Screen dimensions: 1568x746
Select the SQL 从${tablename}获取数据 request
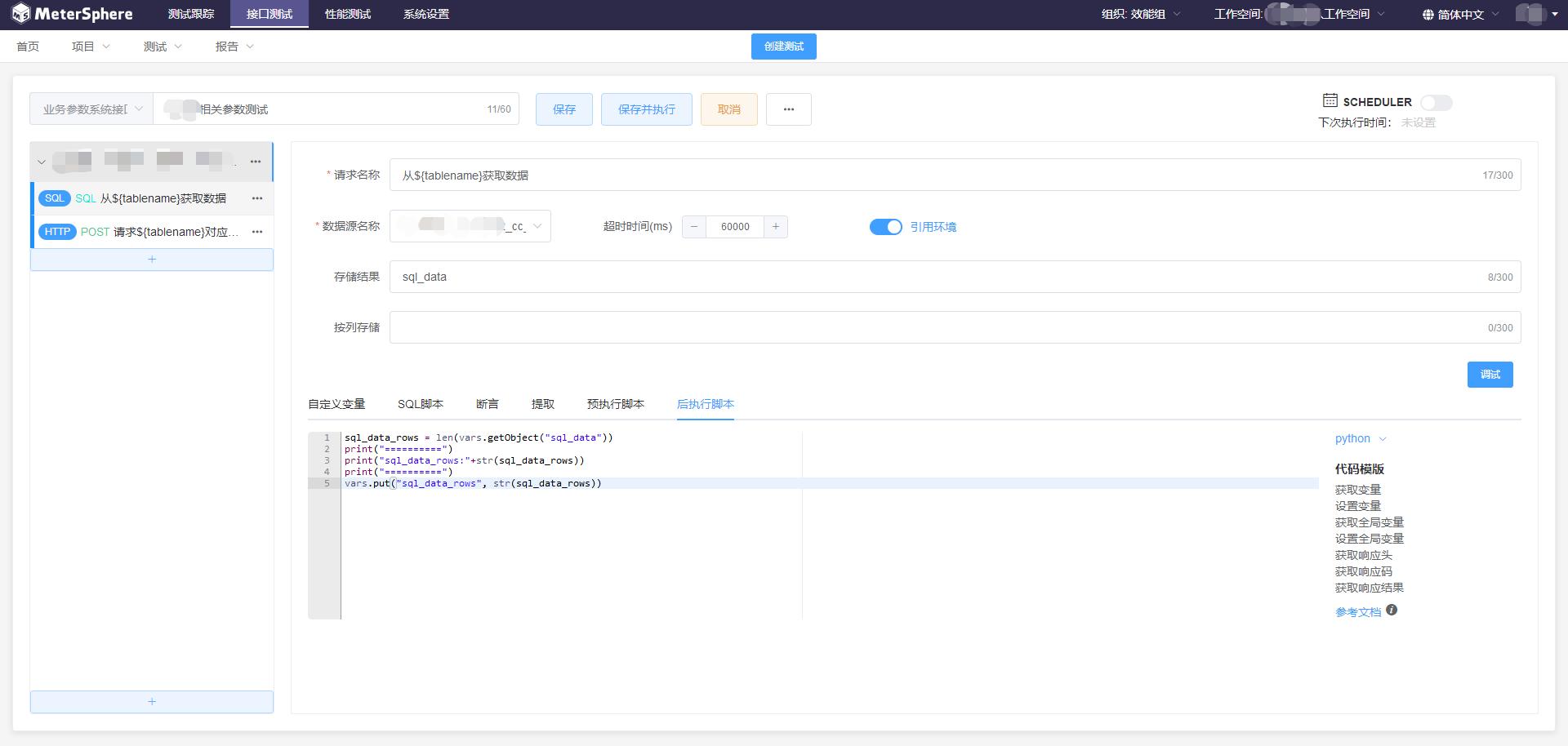150,198
